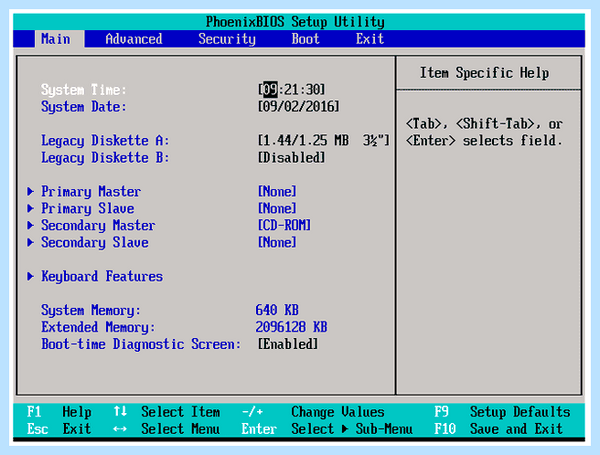Expand the Keyboard Features arrow

point(31,276)
